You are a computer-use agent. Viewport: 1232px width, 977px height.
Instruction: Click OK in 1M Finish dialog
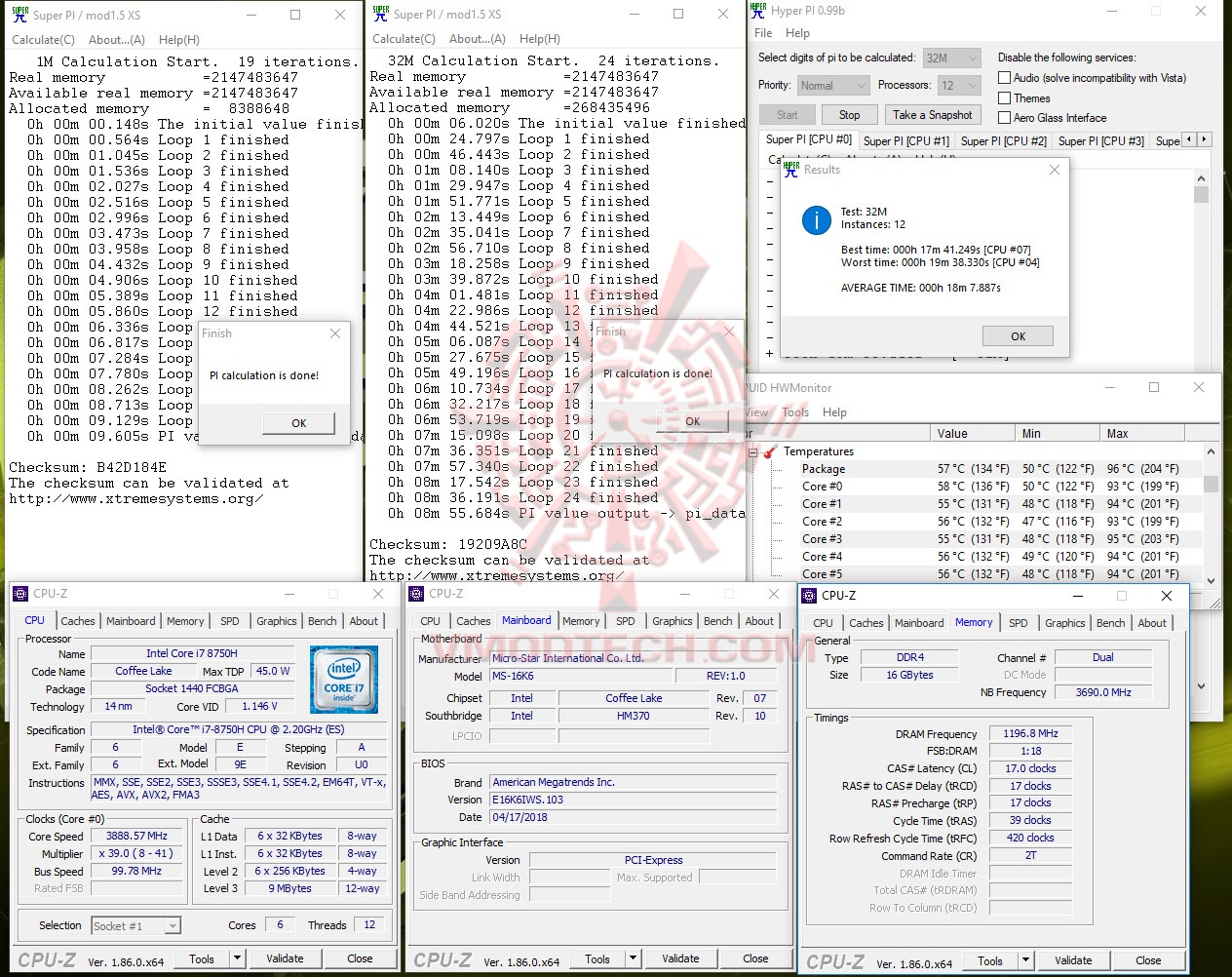(299, 423)
